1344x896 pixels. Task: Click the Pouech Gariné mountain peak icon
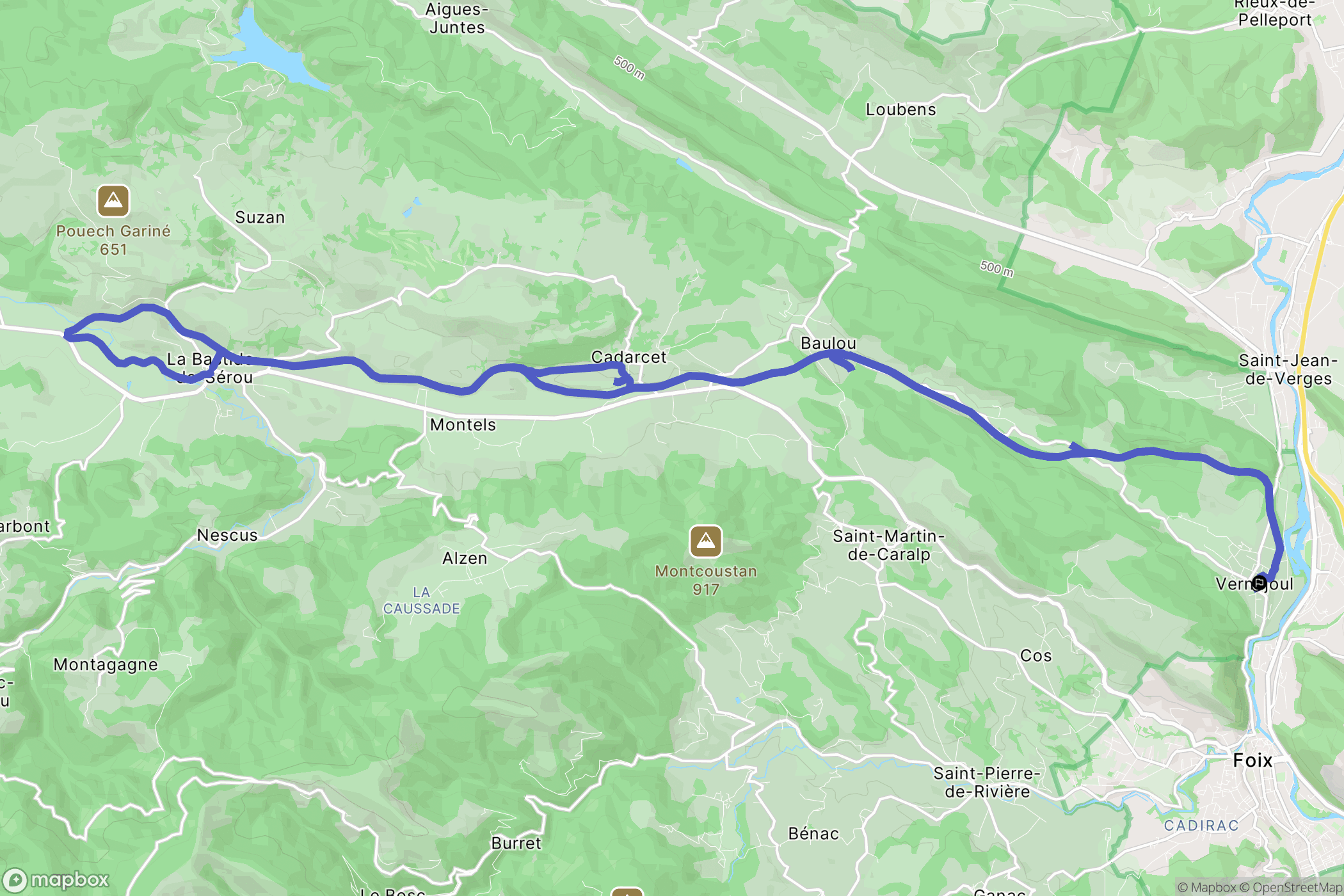113,201
